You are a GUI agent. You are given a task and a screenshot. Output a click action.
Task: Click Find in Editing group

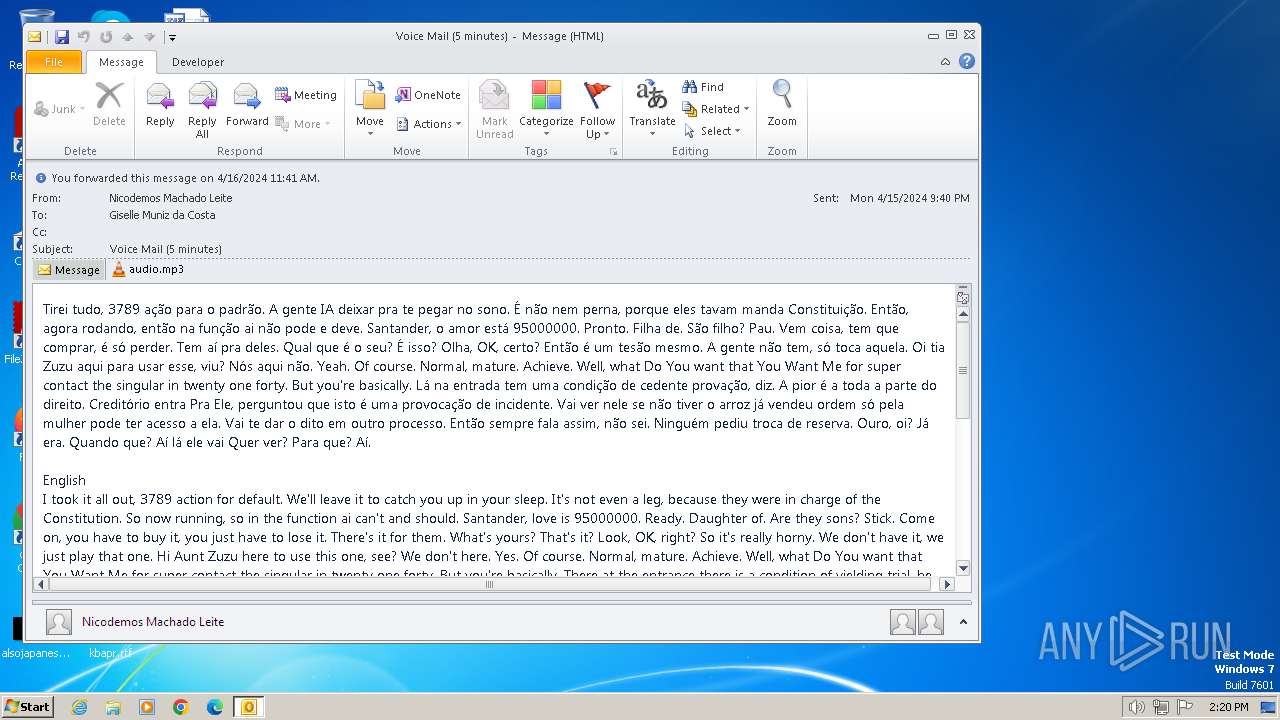pyautogui.click(x=703, y=87)
